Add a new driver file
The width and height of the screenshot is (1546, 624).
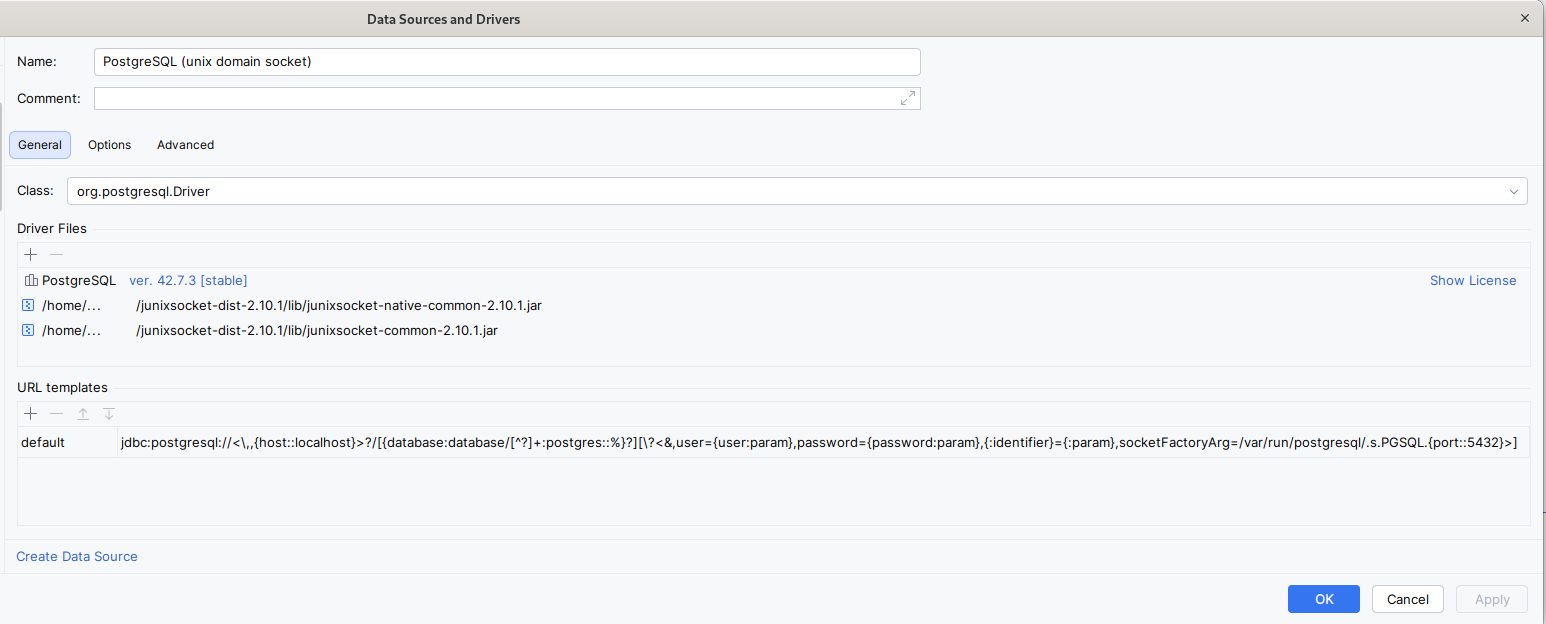tap(30, 255)
